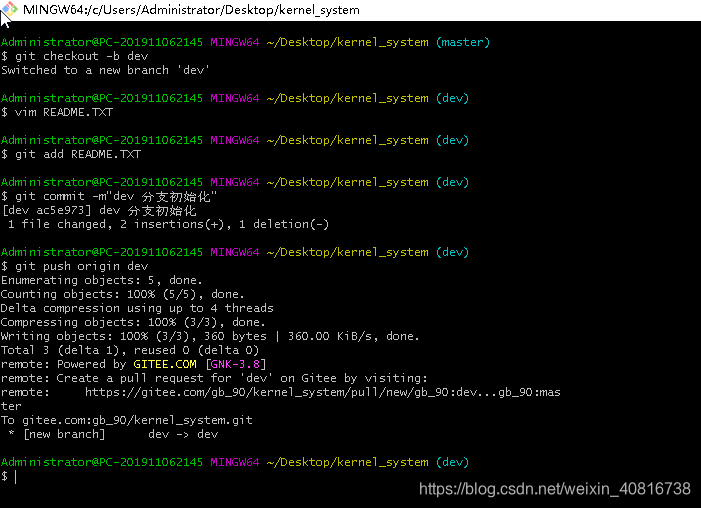
Task: Click the "Create a pull request for 'dev'" line
Action: pos(214,378)
